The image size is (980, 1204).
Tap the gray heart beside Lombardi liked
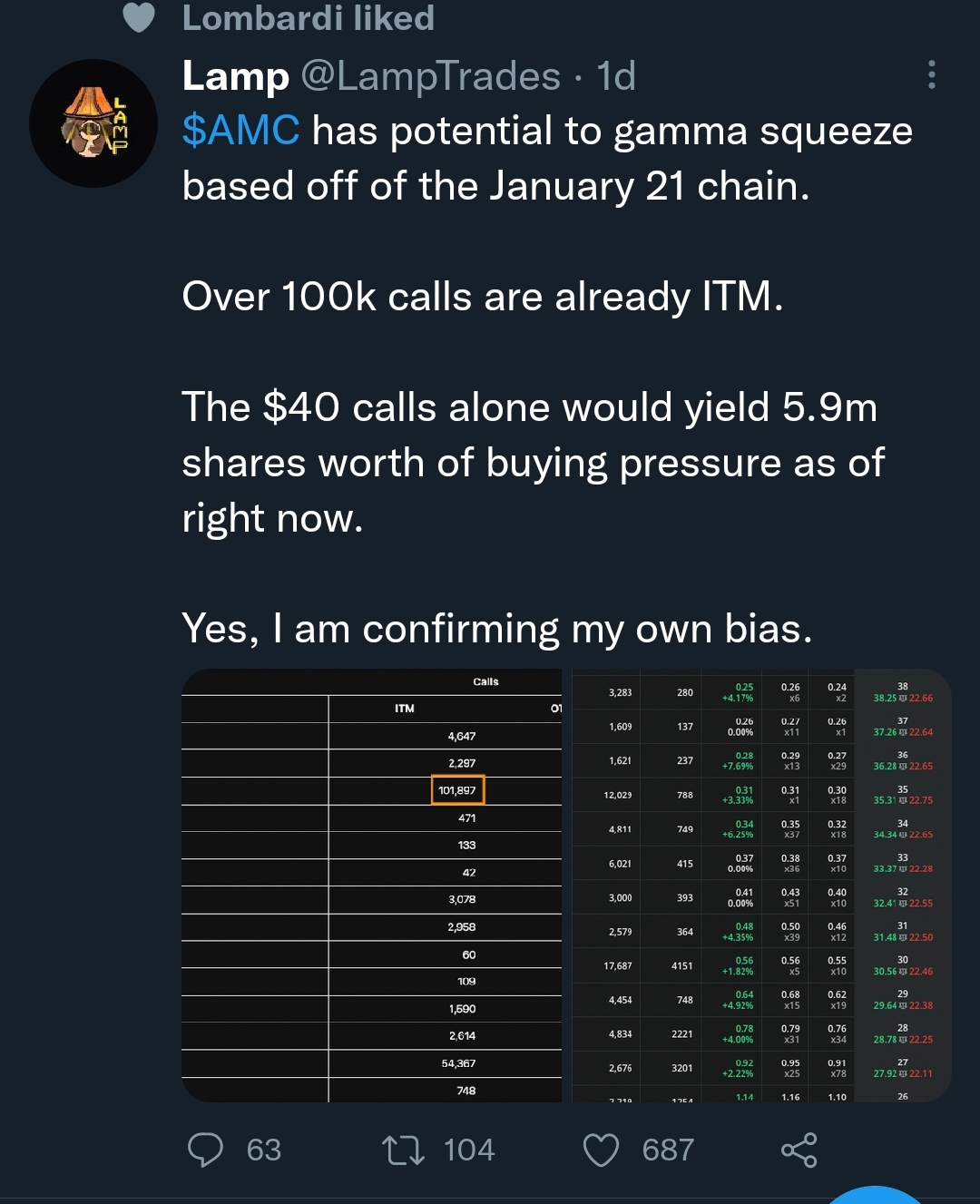tap(139, 17)
